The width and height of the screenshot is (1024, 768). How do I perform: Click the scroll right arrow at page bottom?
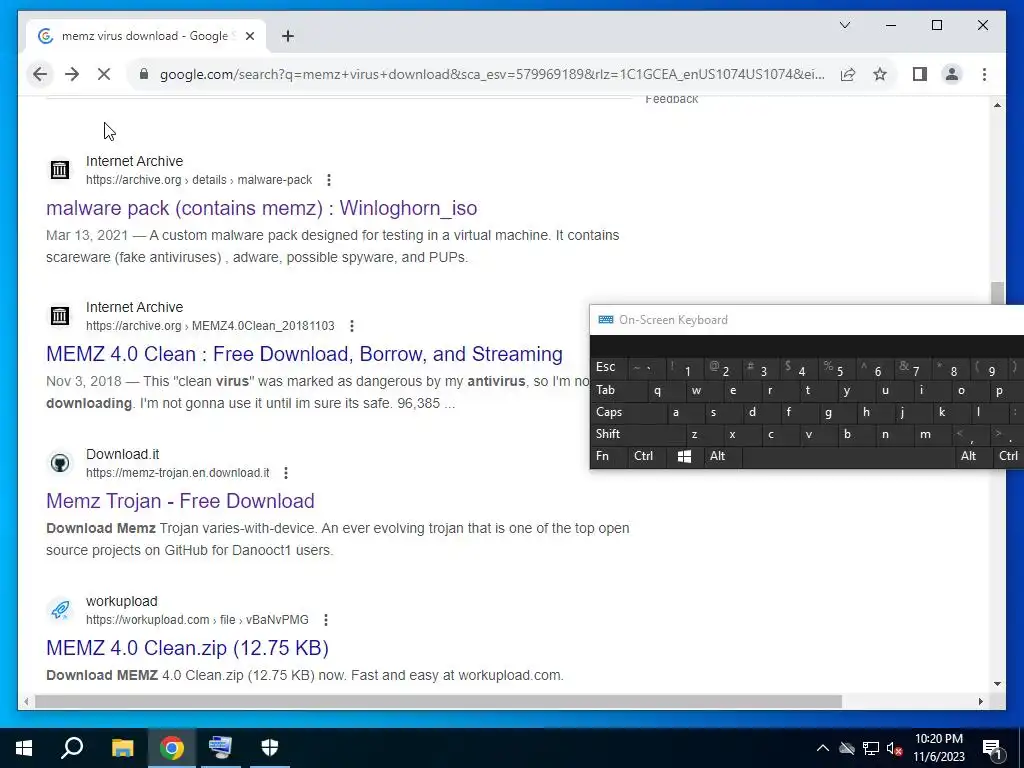[980, 701]
